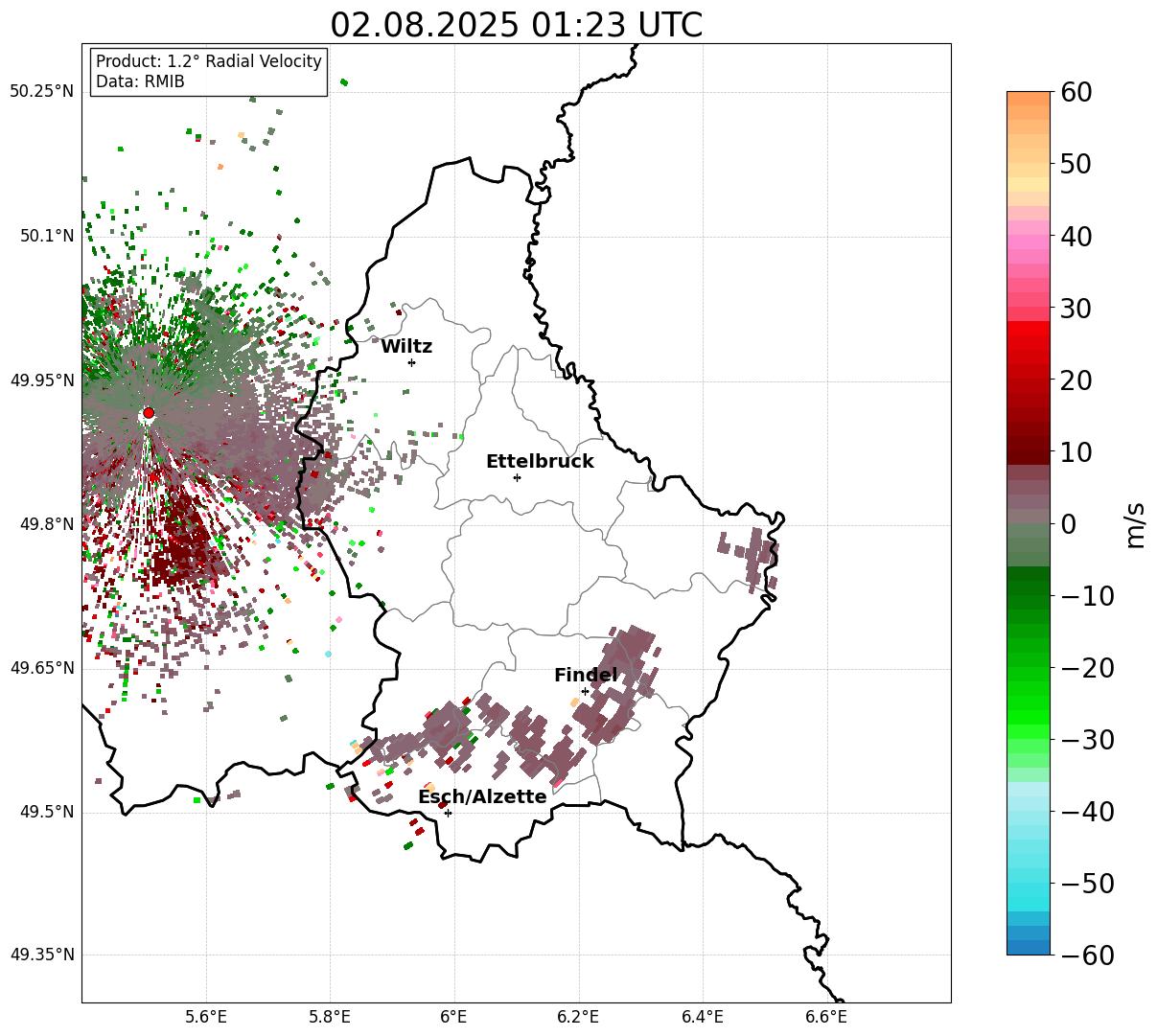
Task: Pick the bright red colorbar segment near 25
Action: click(1029, 343)
